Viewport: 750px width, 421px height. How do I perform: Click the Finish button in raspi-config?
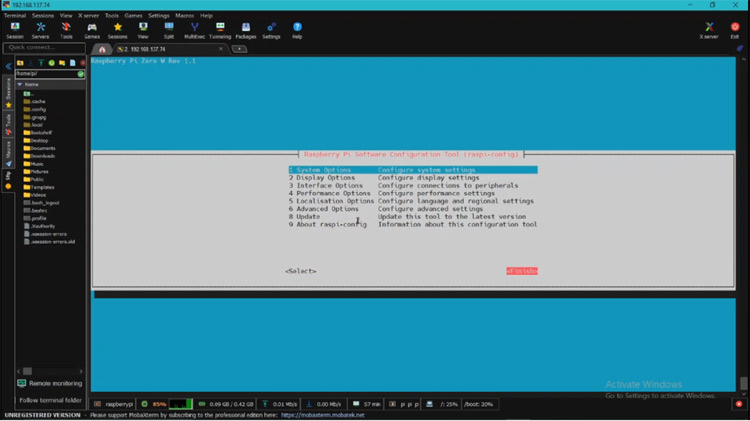click(x=522, y=271)
